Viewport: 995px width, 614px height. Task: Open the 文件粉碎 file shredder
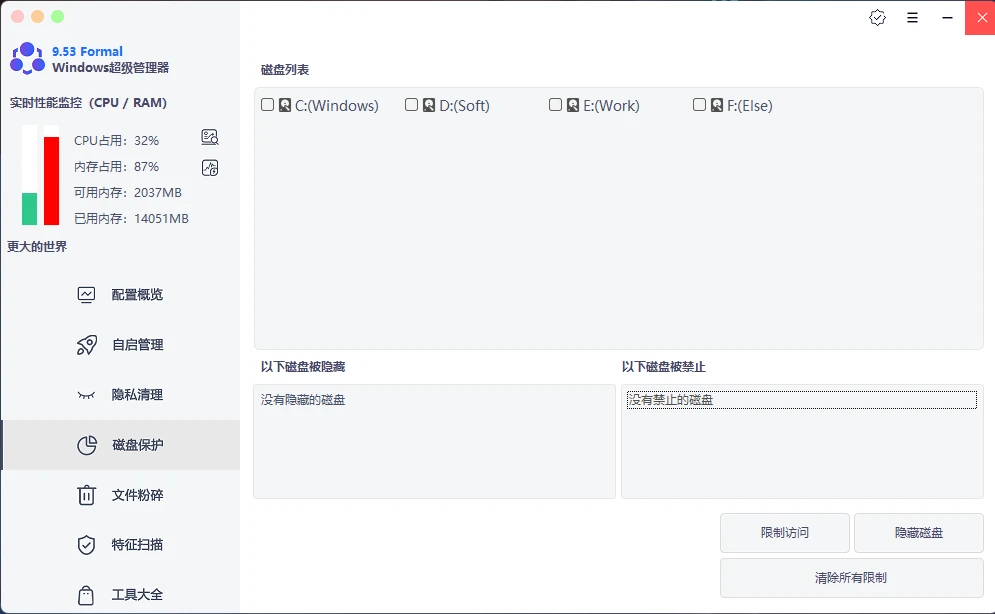pyautogui.click(x=120, y=494)
